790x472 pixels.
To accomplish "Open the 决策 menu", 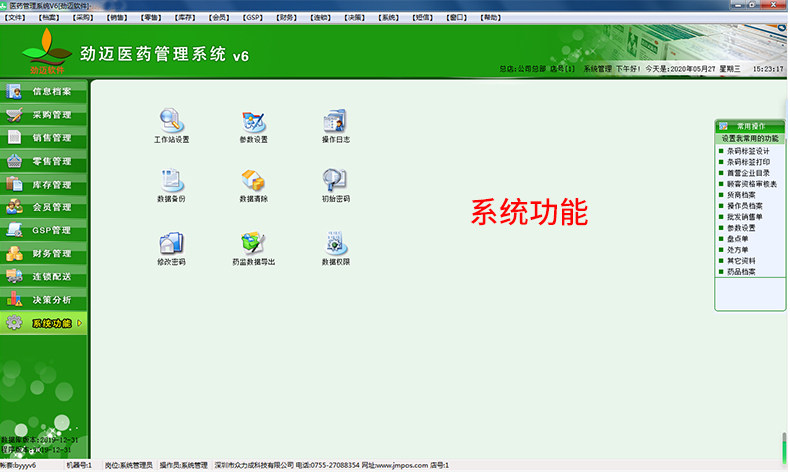I will (x=355, y=18).
